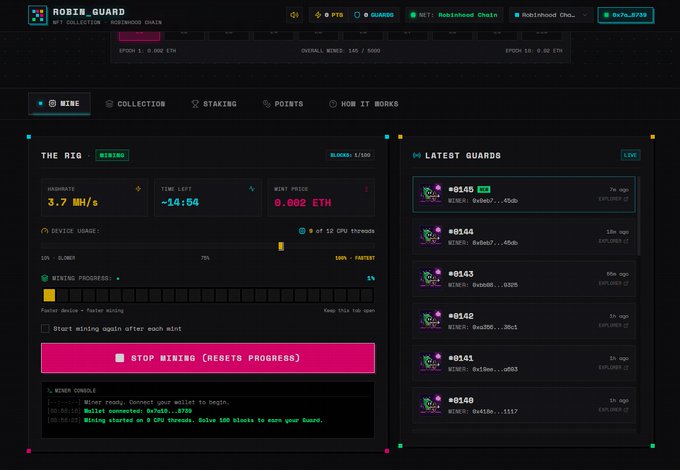Switch to the Collection tab

(135, 104)
